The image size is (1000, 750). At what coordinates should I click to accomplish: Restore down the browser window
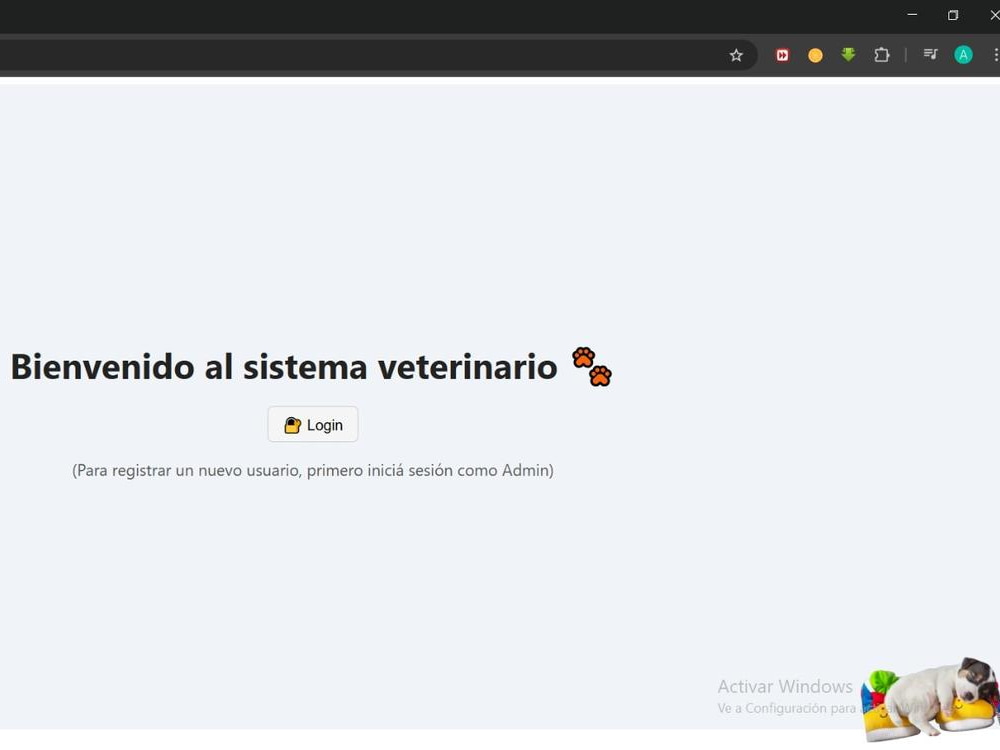point(953,15)
